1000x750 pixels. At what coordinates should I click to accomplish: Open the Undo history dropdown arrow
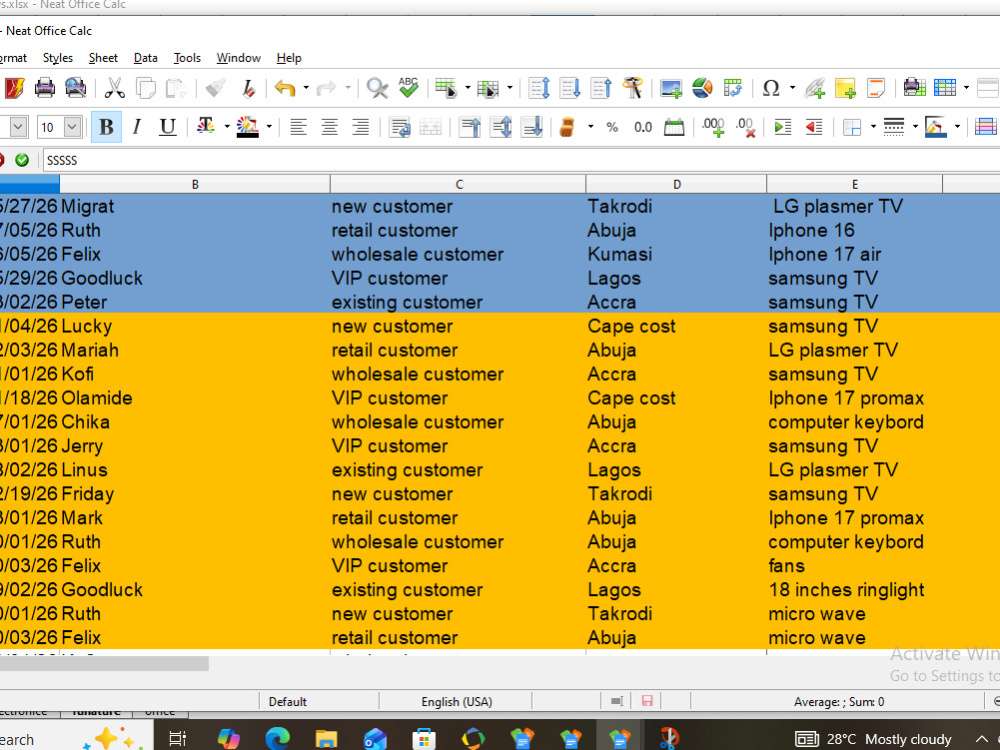point(306,88)
